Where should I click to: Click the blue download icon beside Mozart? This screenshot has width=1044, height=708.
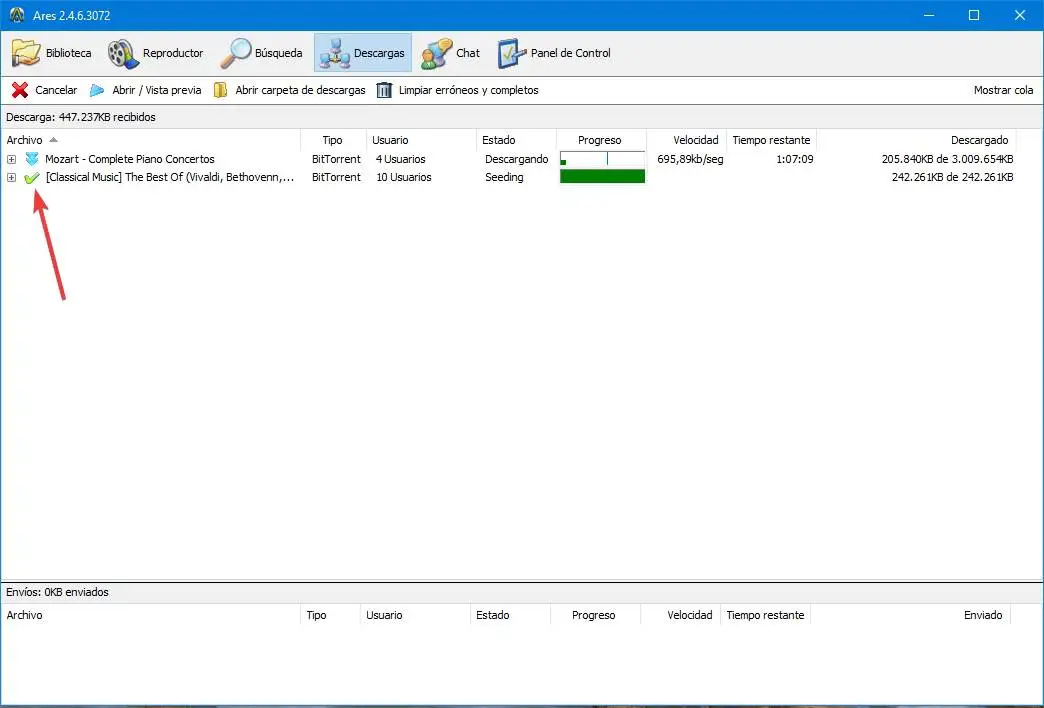click(x=32, y=159)
